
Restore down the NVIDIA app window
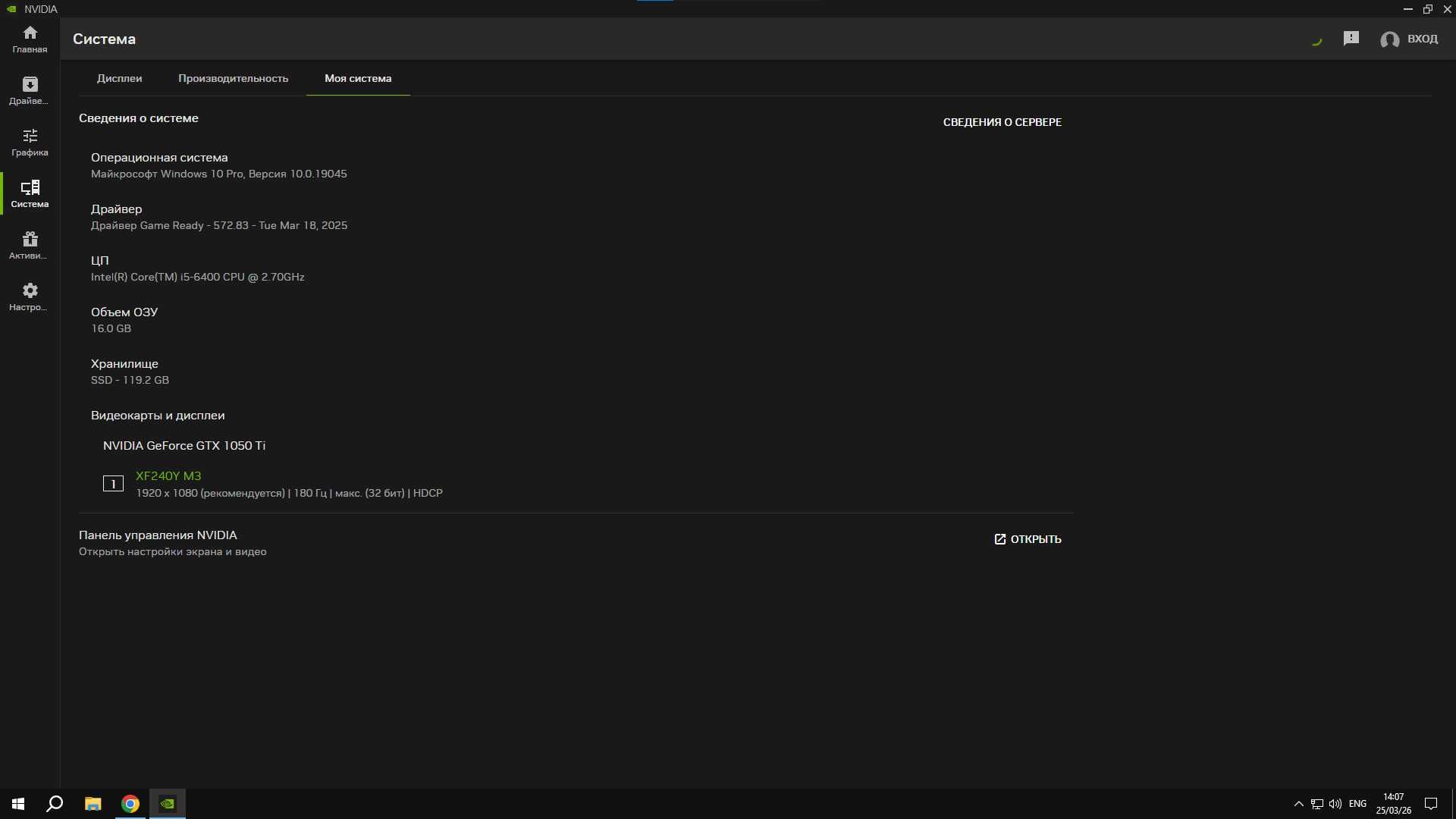1427,9
